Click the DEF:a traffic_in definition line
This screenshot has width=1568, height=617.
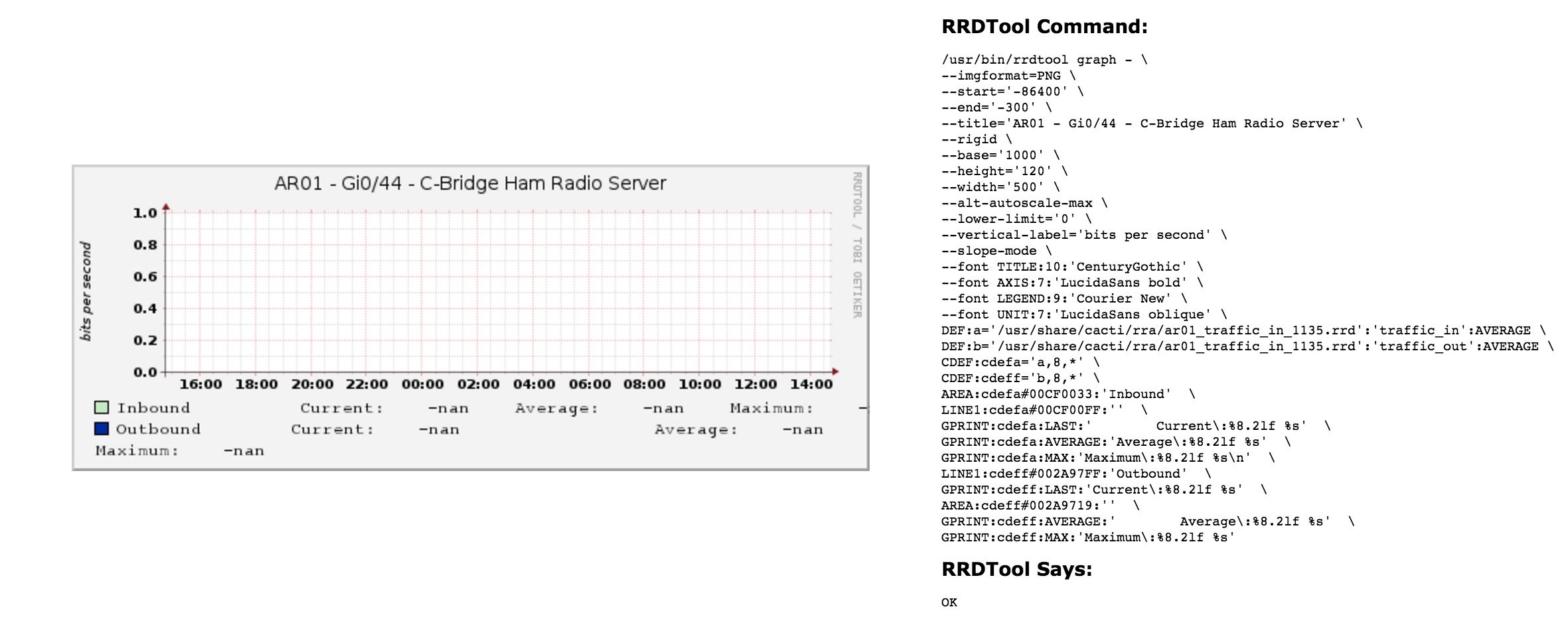coord(1243,330)
